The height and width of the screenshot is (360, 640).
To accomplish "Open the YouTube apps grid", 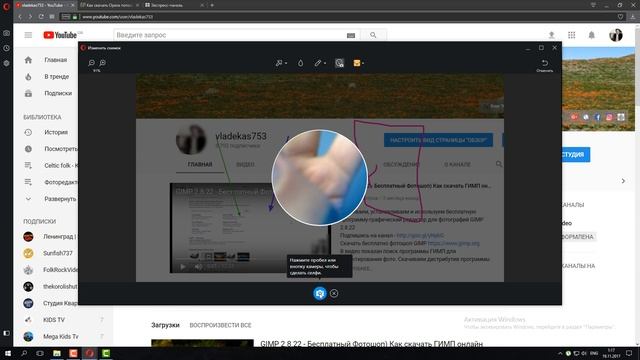I will (x=571, y=35).
